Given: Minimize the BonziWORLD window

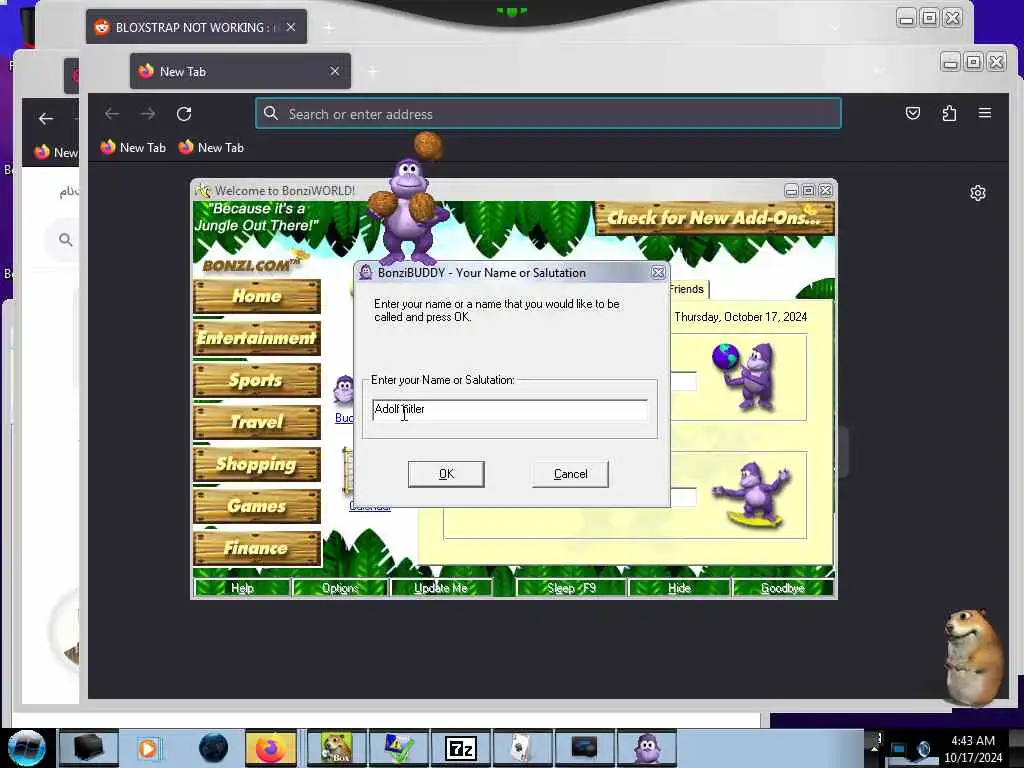Looking at the screenshot, I should pos(792,191).
